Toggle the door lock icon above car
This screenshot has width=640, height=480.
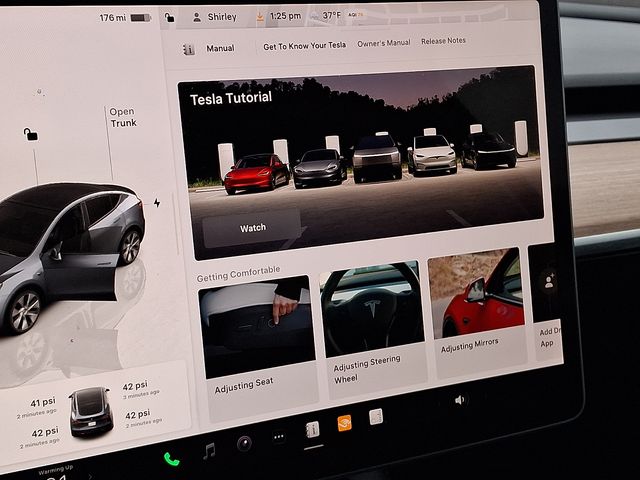coord(31,134)
